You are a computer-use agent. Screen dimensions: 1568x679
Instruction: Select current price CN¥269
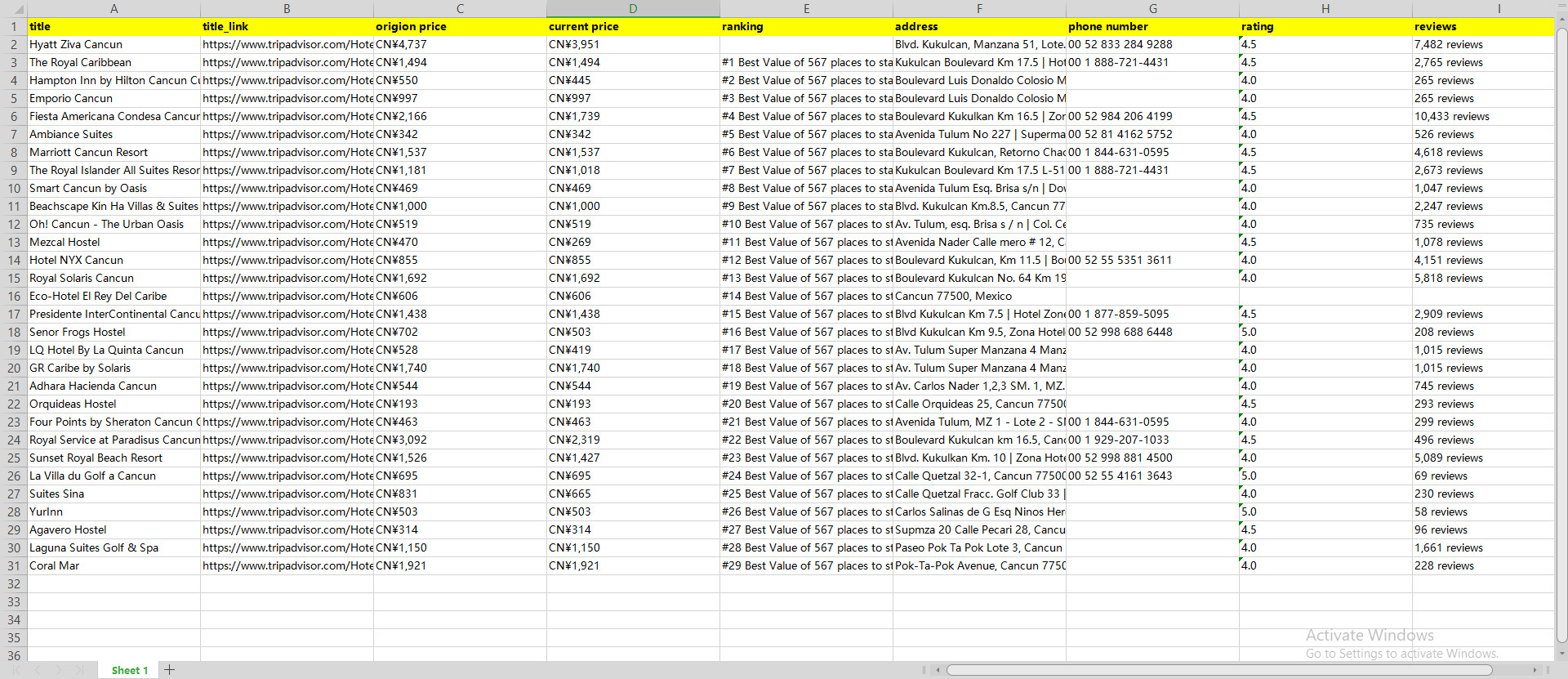click(634, 243)
